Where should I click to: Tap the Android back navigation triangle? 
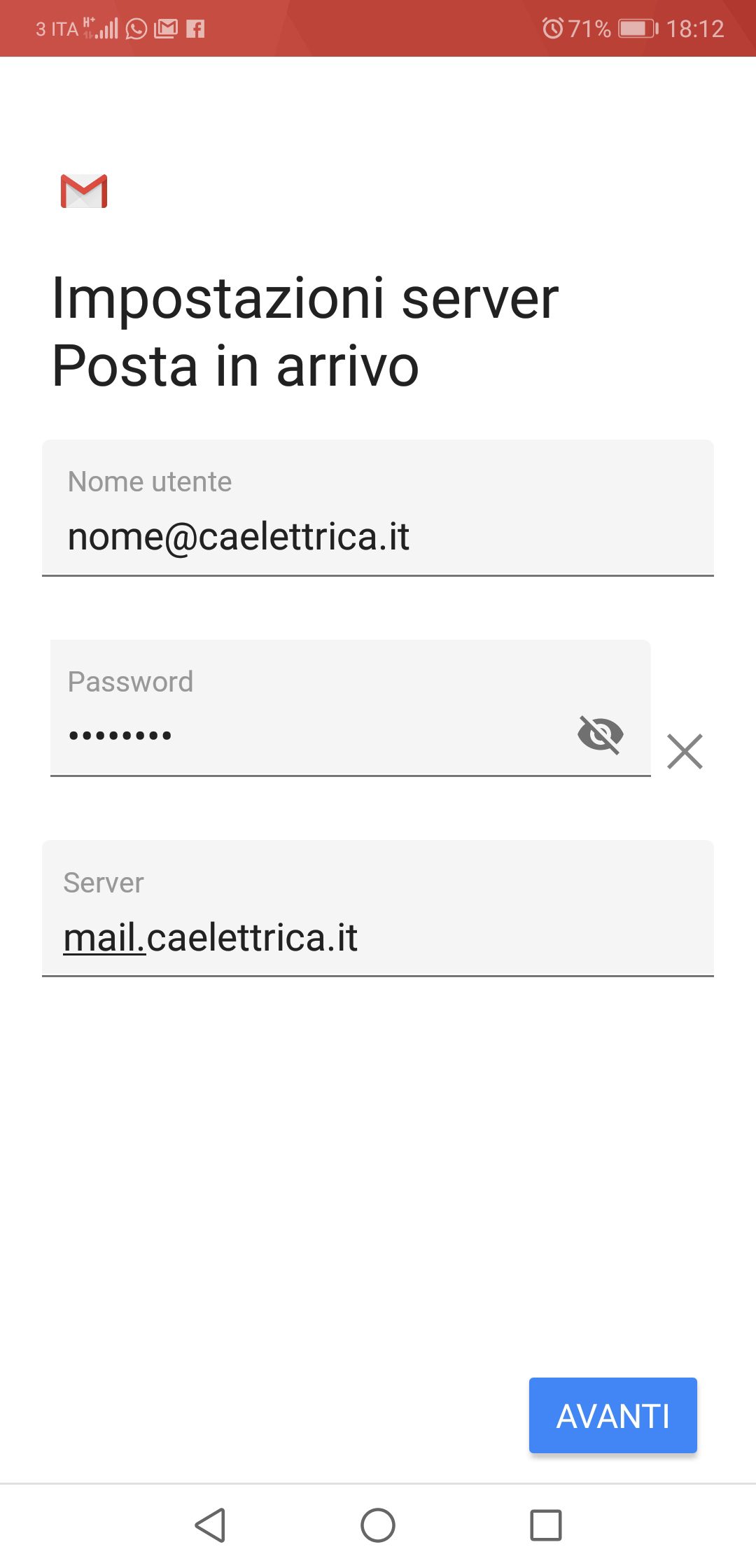pos(210,1525)
